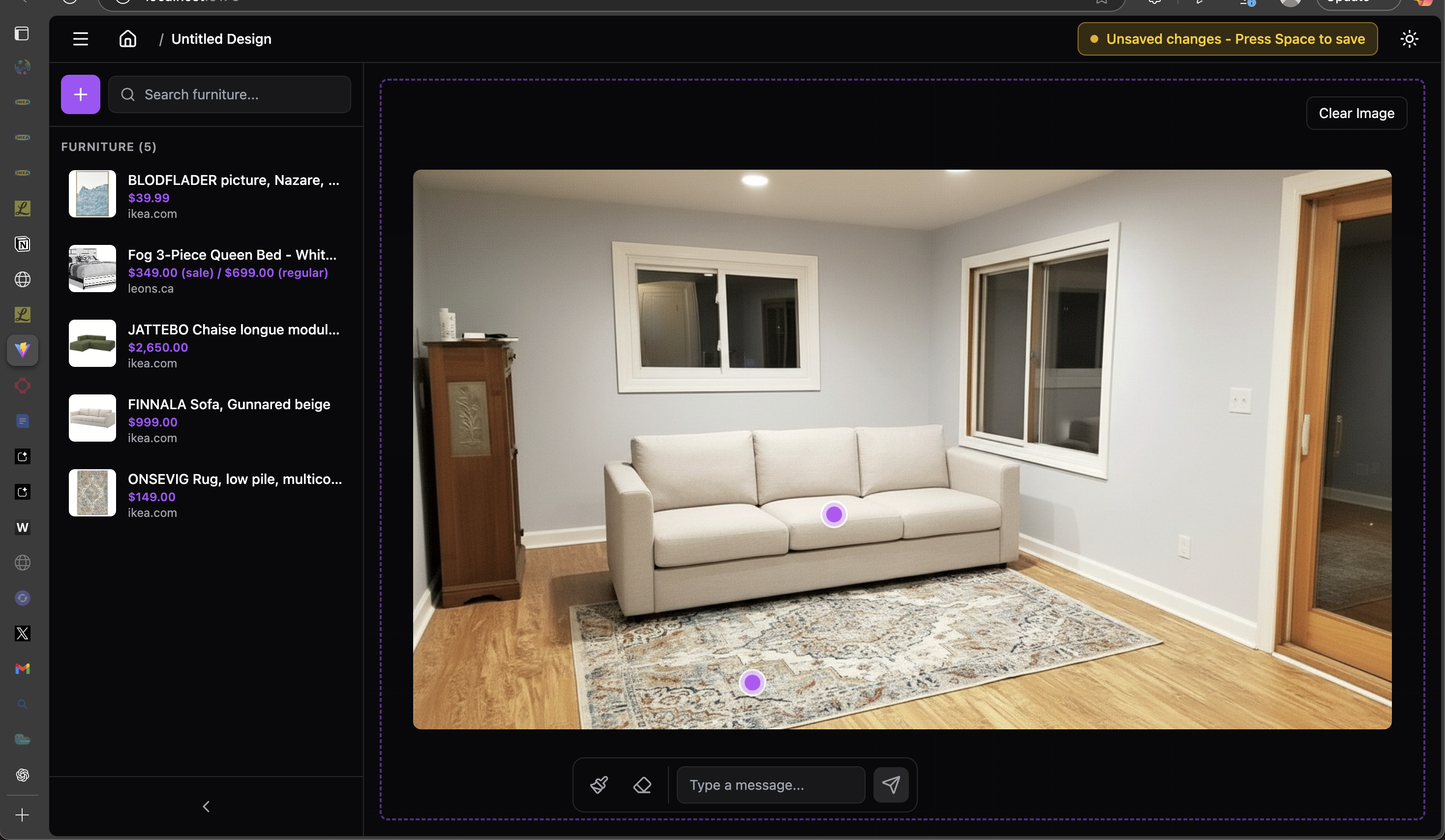Click the Type a message field
The height and width of the screenshot is (840, 1445).
tap(770, 785)
